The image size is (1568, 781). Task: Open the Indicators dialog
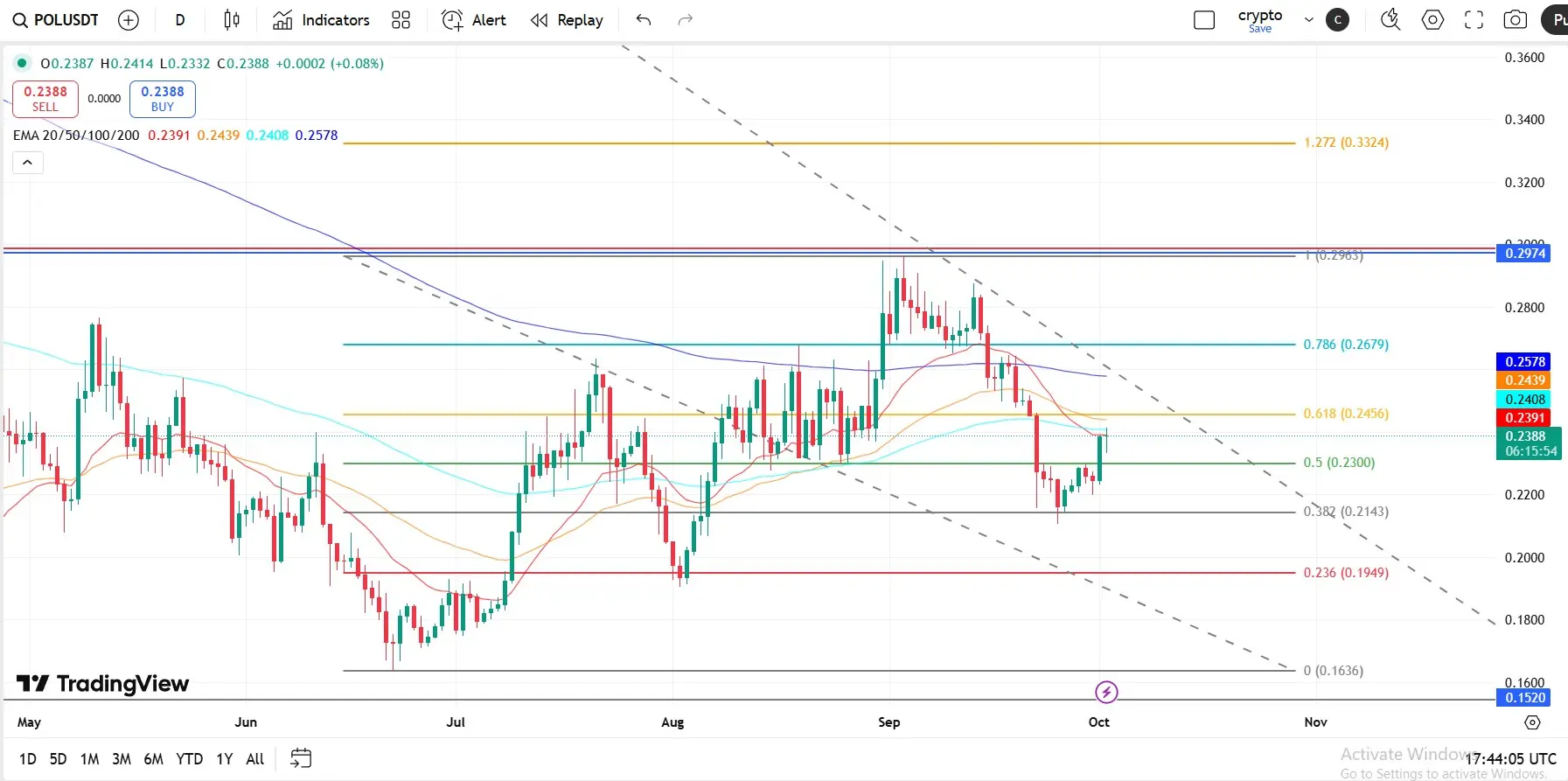tap(321, 20)
